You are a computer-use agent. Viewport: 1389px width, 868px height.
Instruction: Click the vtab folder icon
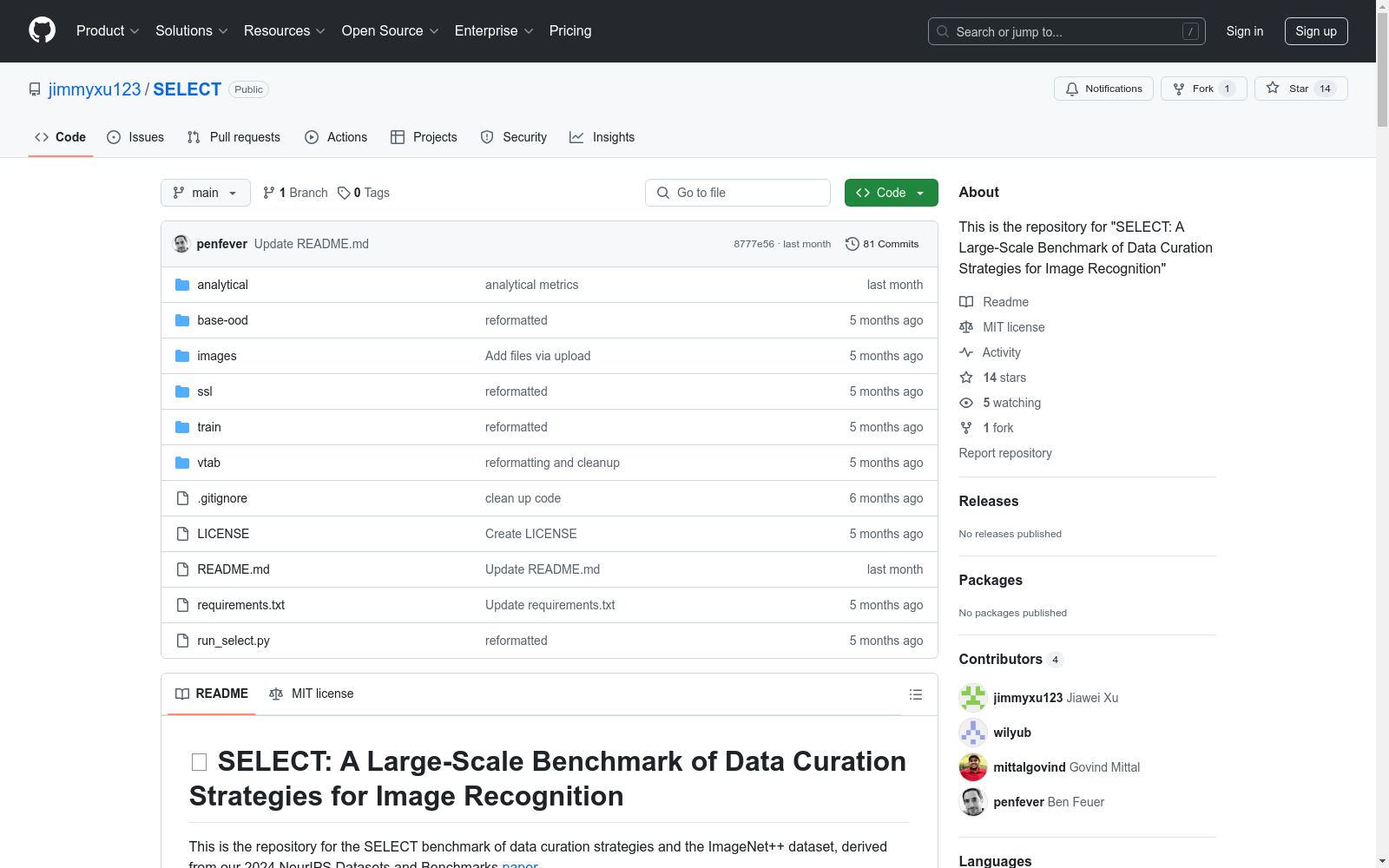pos(182,463)
